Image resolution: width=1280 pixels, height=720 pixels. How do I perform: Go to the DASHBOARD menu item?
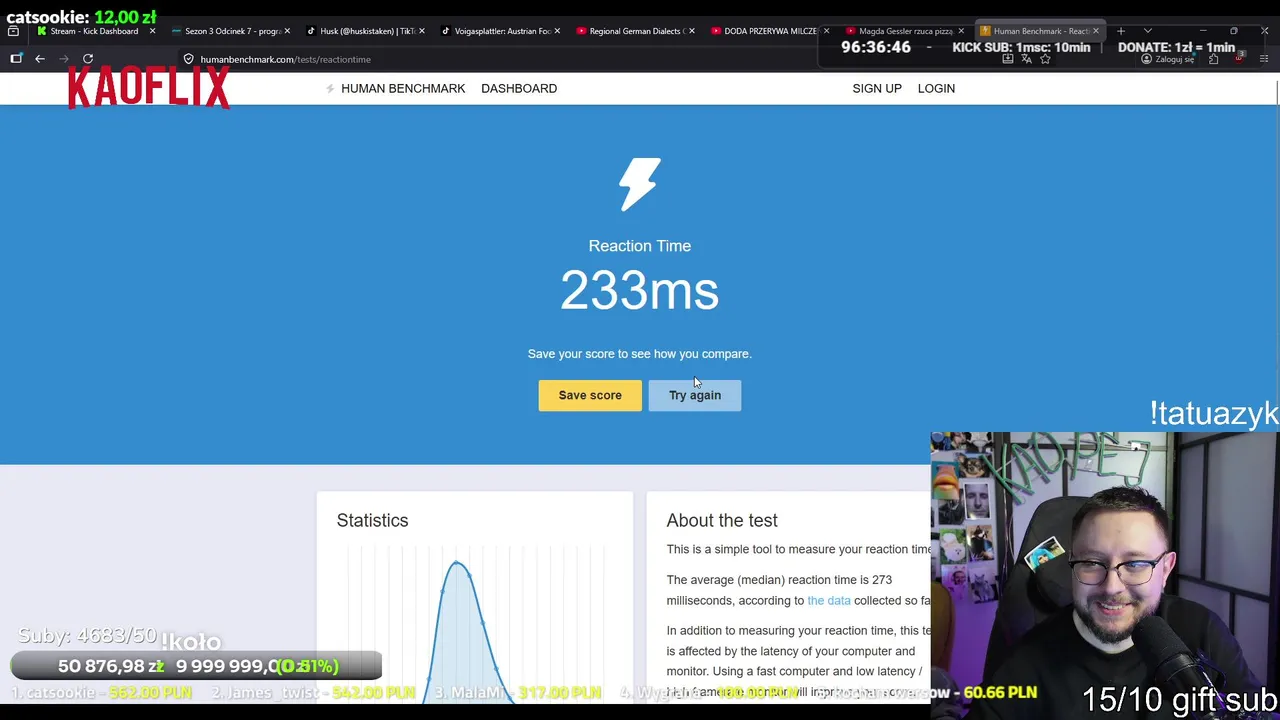519,88
